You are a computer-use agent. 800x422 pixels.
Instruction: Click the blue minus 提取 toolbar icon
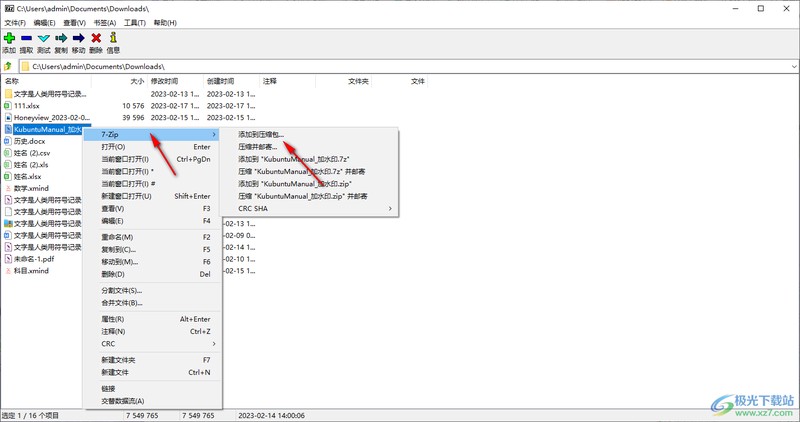(x=27, y=38)
